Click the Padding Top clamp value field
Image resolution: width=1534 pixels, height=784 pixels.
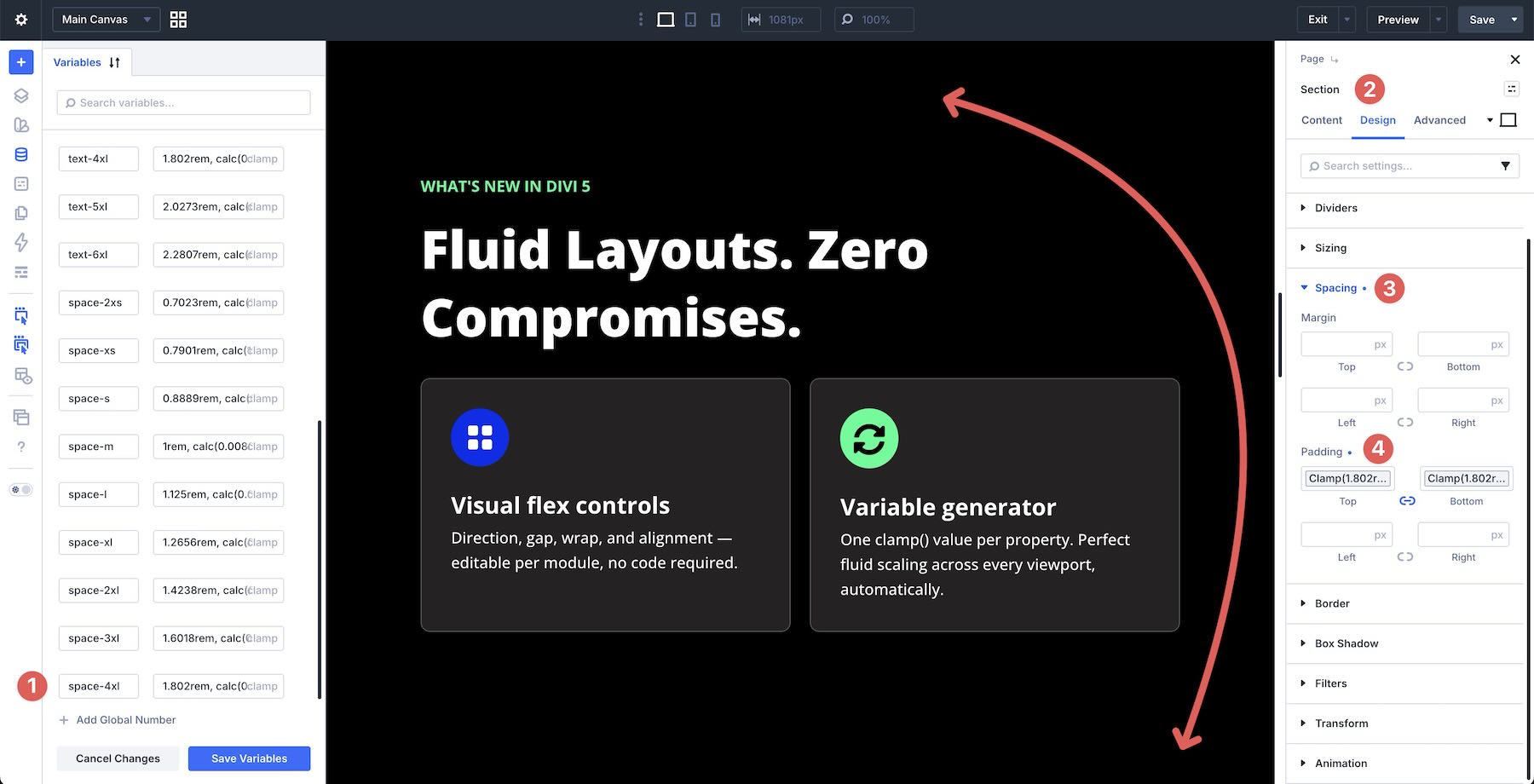[1347, 478]
